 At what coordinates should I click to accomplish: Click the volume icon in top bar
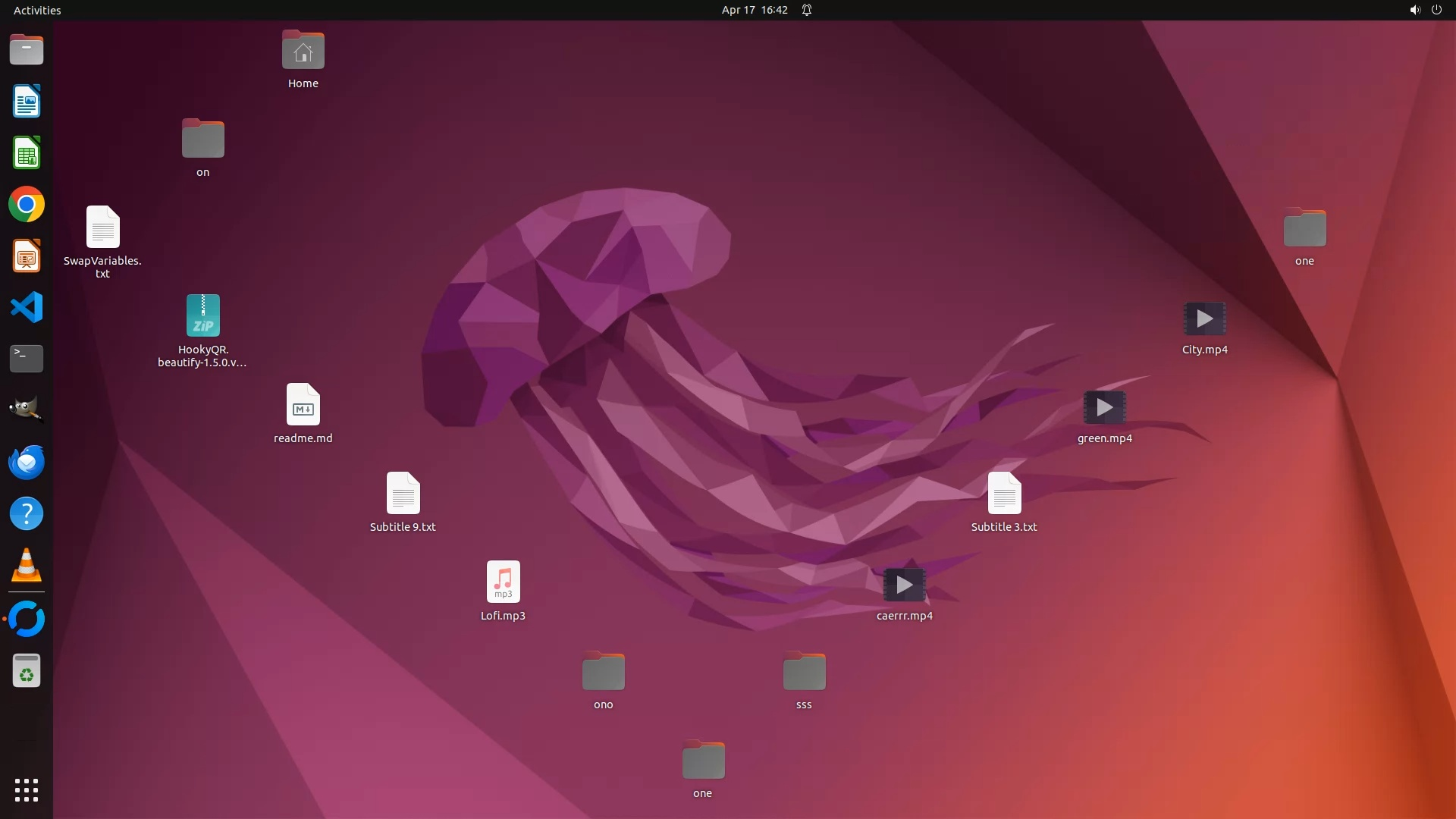[1414, 10]
